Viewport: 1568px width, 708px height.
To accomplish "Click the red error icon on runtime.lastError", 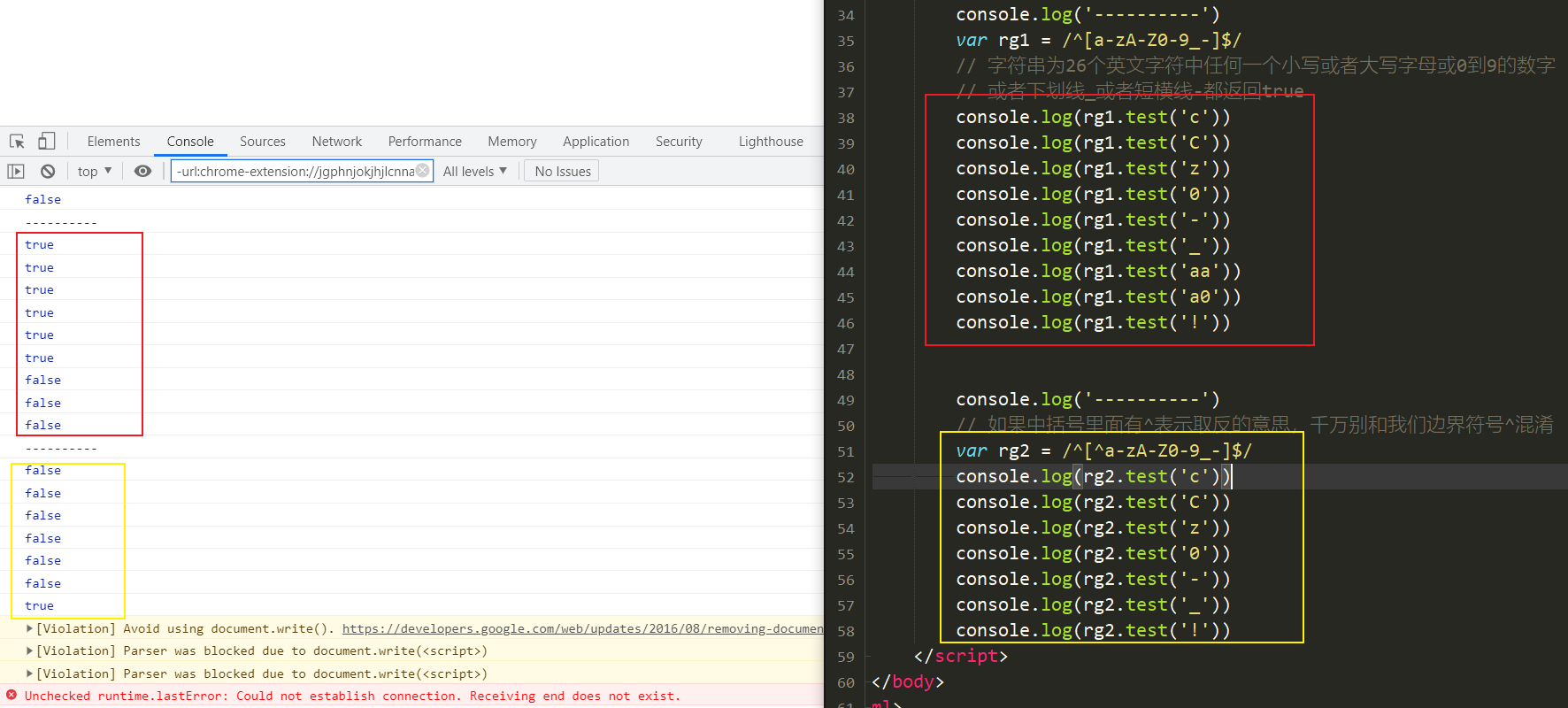I will [12, 696].
